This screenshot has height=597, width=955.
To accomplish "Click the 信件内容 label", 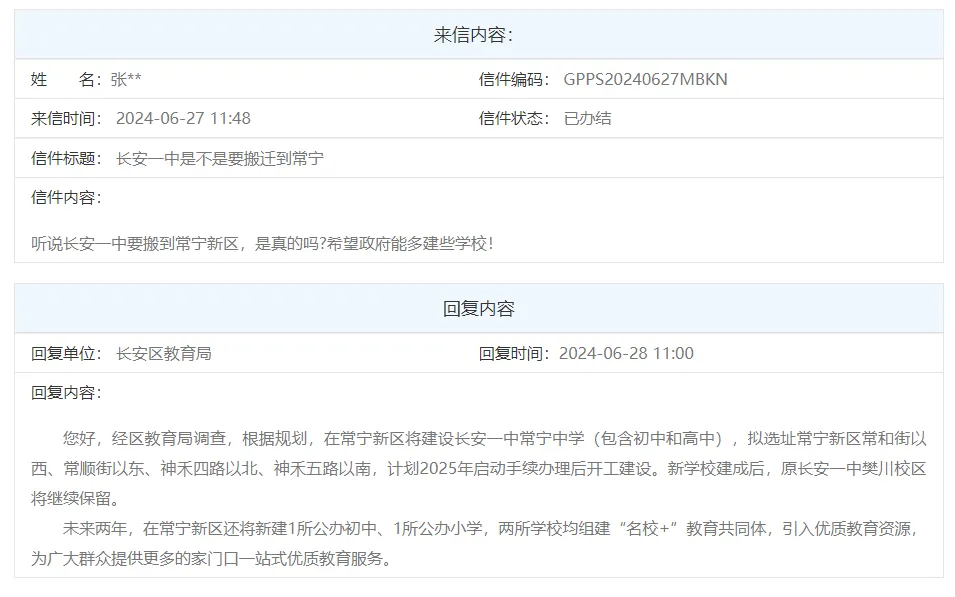I will [66, 197].
